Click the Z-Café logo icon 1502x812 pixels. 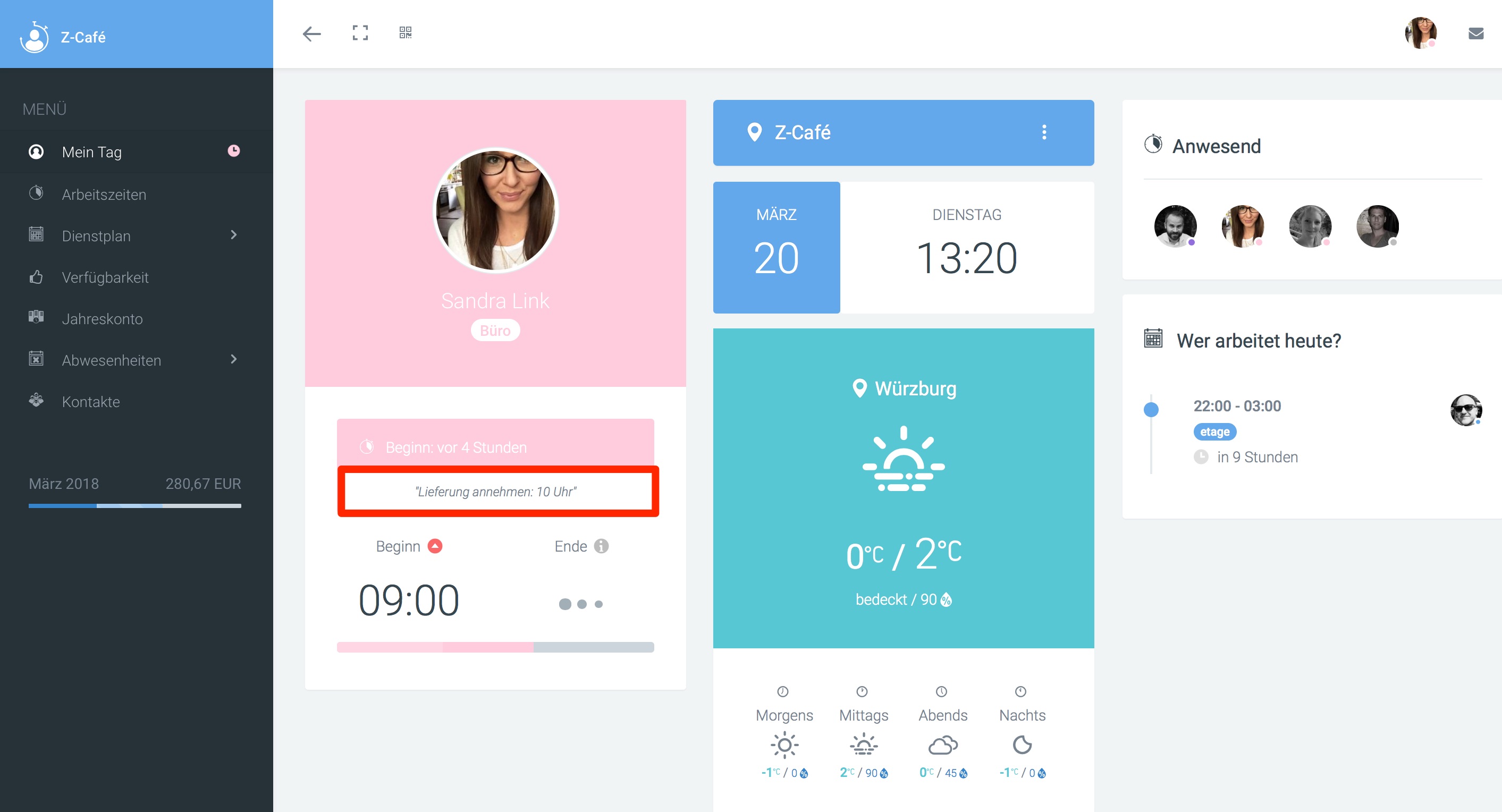(x=35, y=37)
